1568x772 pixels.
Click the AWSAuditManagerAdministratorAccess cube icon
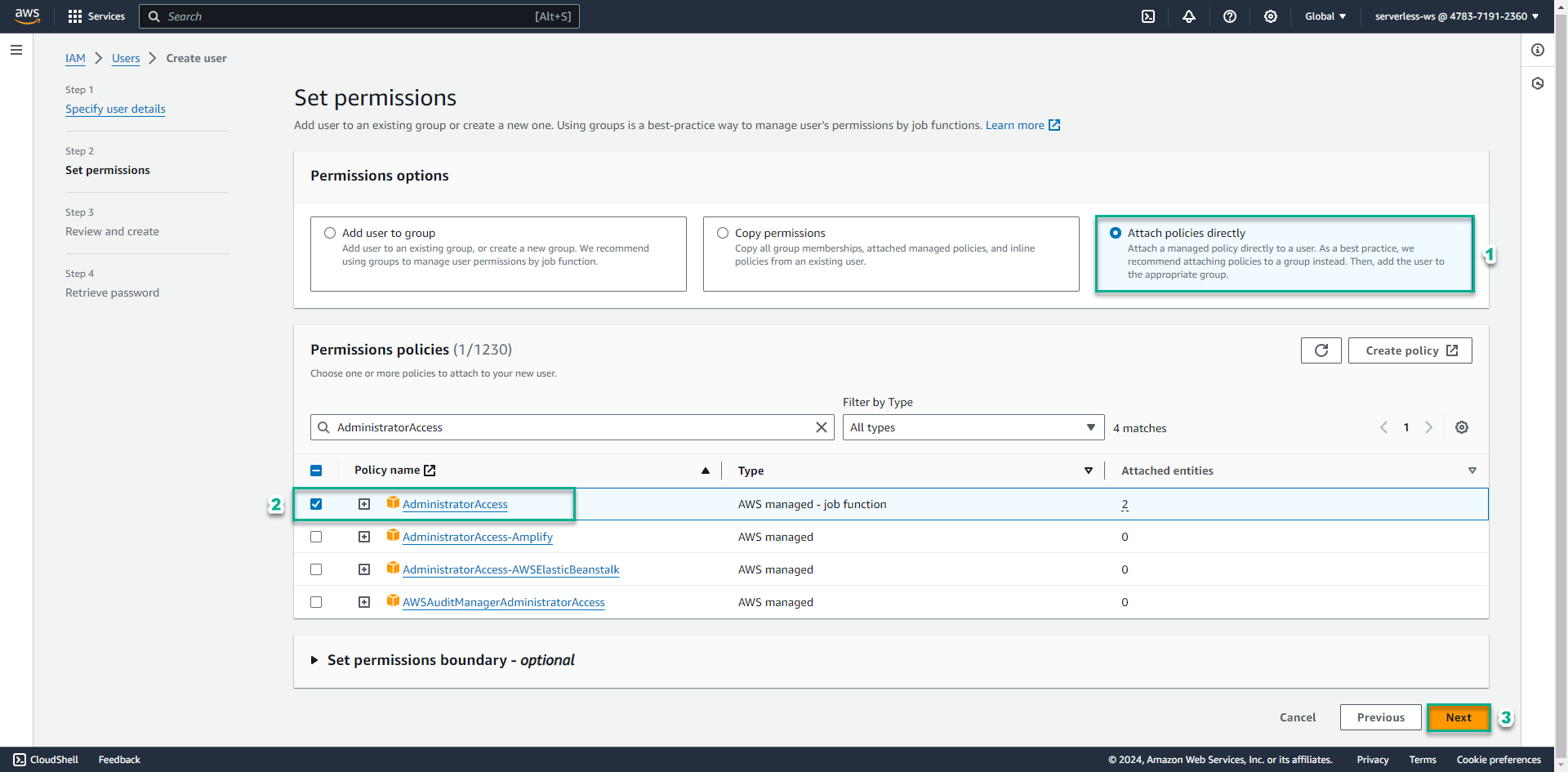393,600
